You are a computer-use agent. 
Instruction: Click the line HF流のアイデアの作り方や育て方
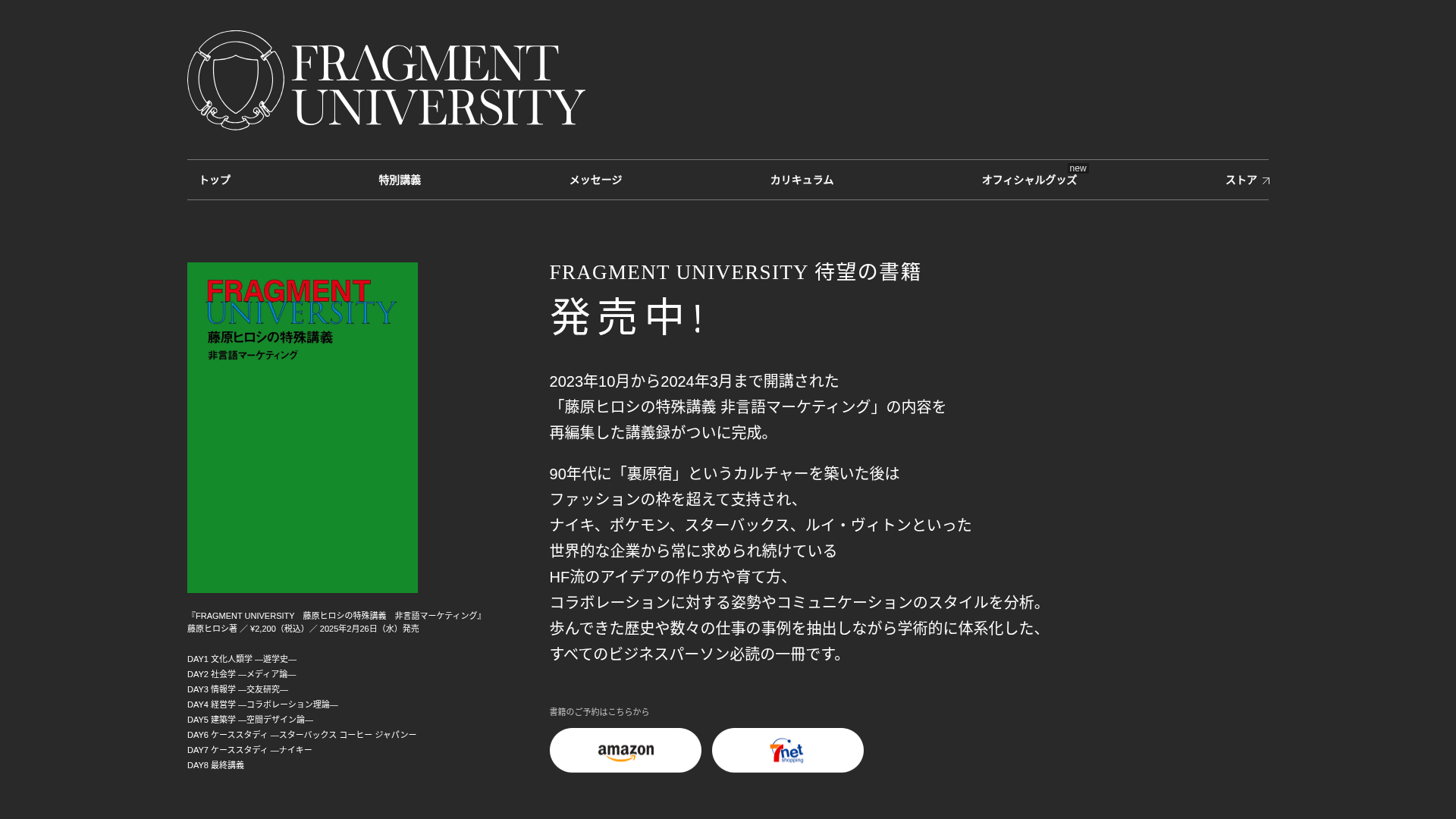pyautogui.click(x=669, y=576)
